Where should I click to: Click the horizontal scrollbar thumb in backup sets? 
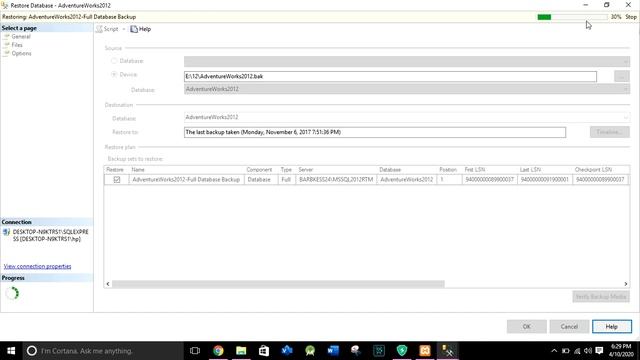[x=278, y=284]
